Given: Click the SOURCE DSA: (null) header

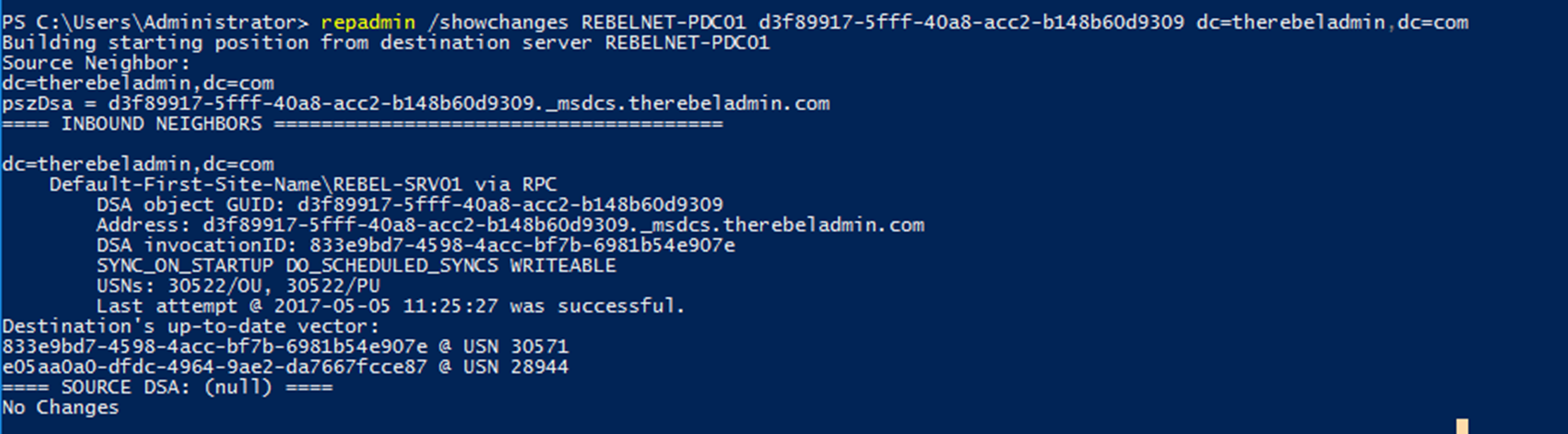Looking at the screenshot, I should click(x=168, y=388).
